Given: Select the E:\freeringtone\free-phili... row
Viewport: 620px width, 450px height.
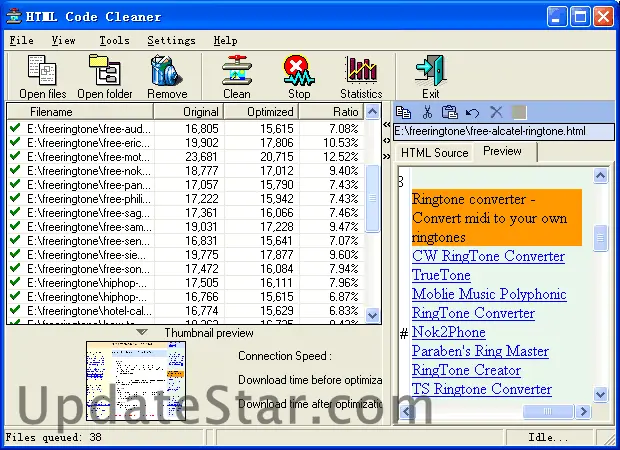Looking at the screenshot, I should [185, 199].
